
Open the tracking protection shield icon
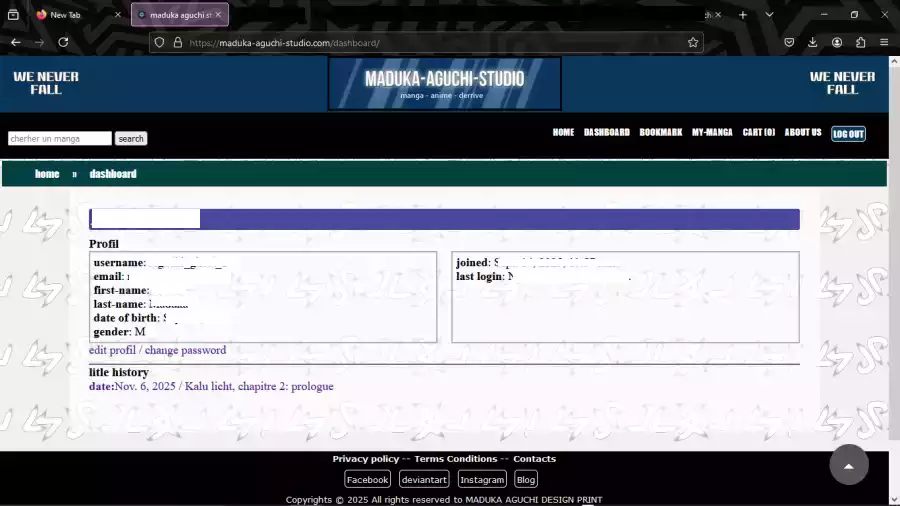click(160, 42)
